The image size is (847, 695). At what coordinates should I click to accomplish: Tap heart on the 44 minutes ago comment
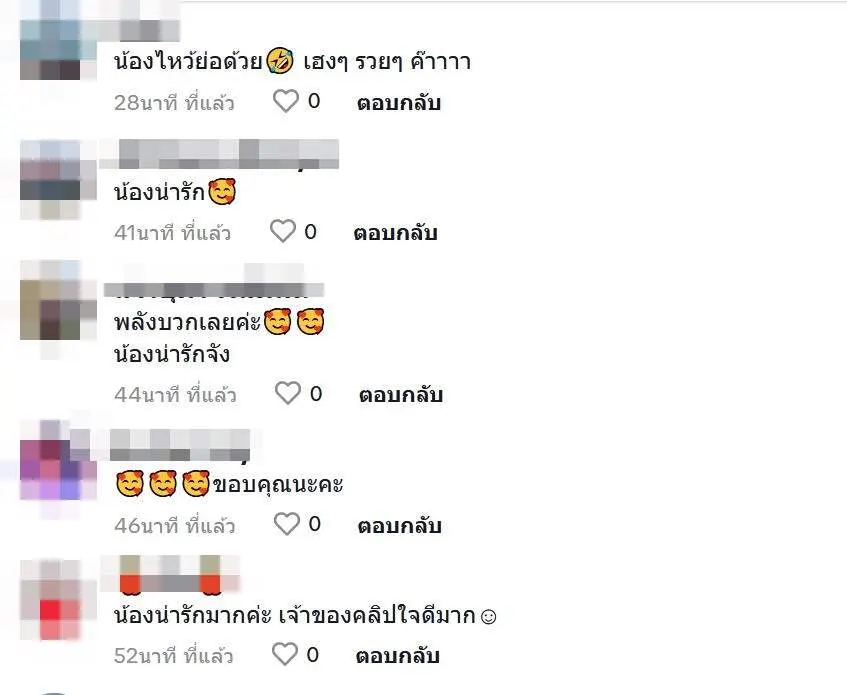coord(287,393)
